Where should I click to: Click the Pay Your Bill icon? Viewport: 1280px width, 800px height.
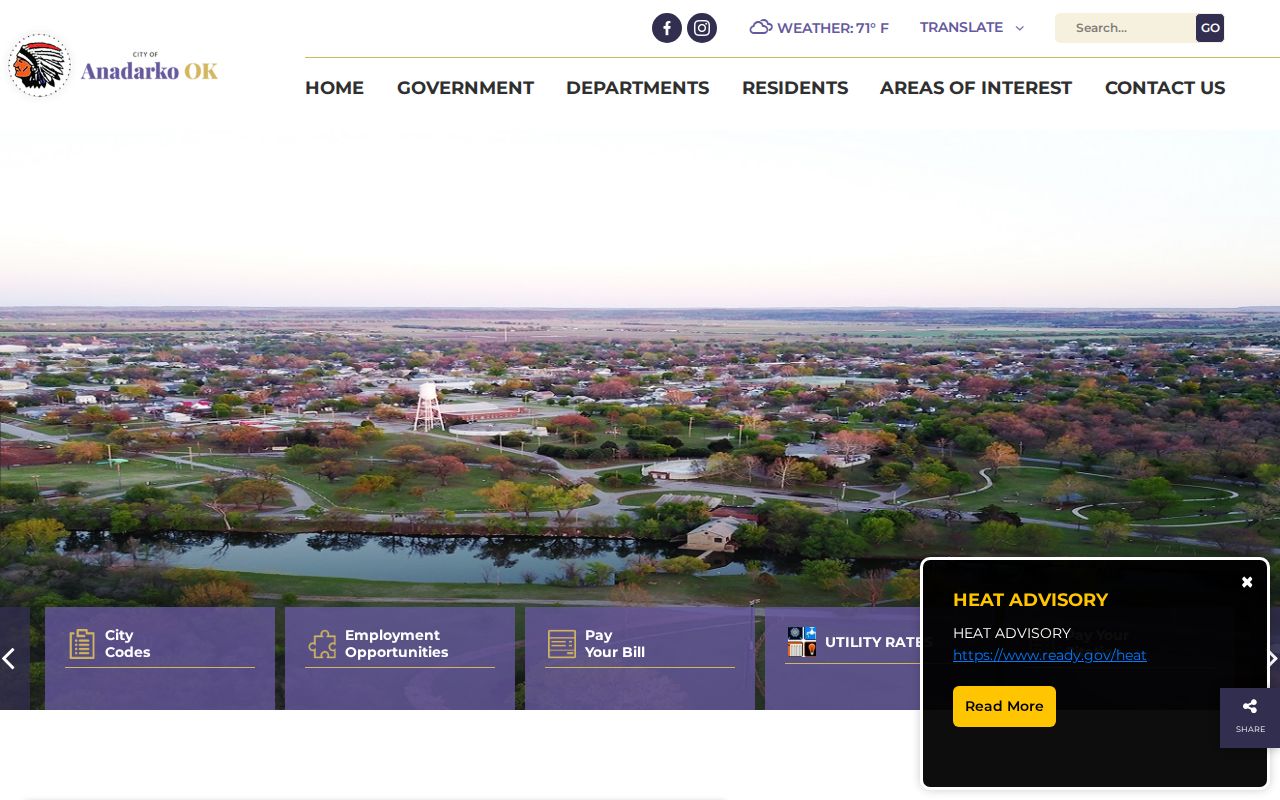[x=562, y=644]
